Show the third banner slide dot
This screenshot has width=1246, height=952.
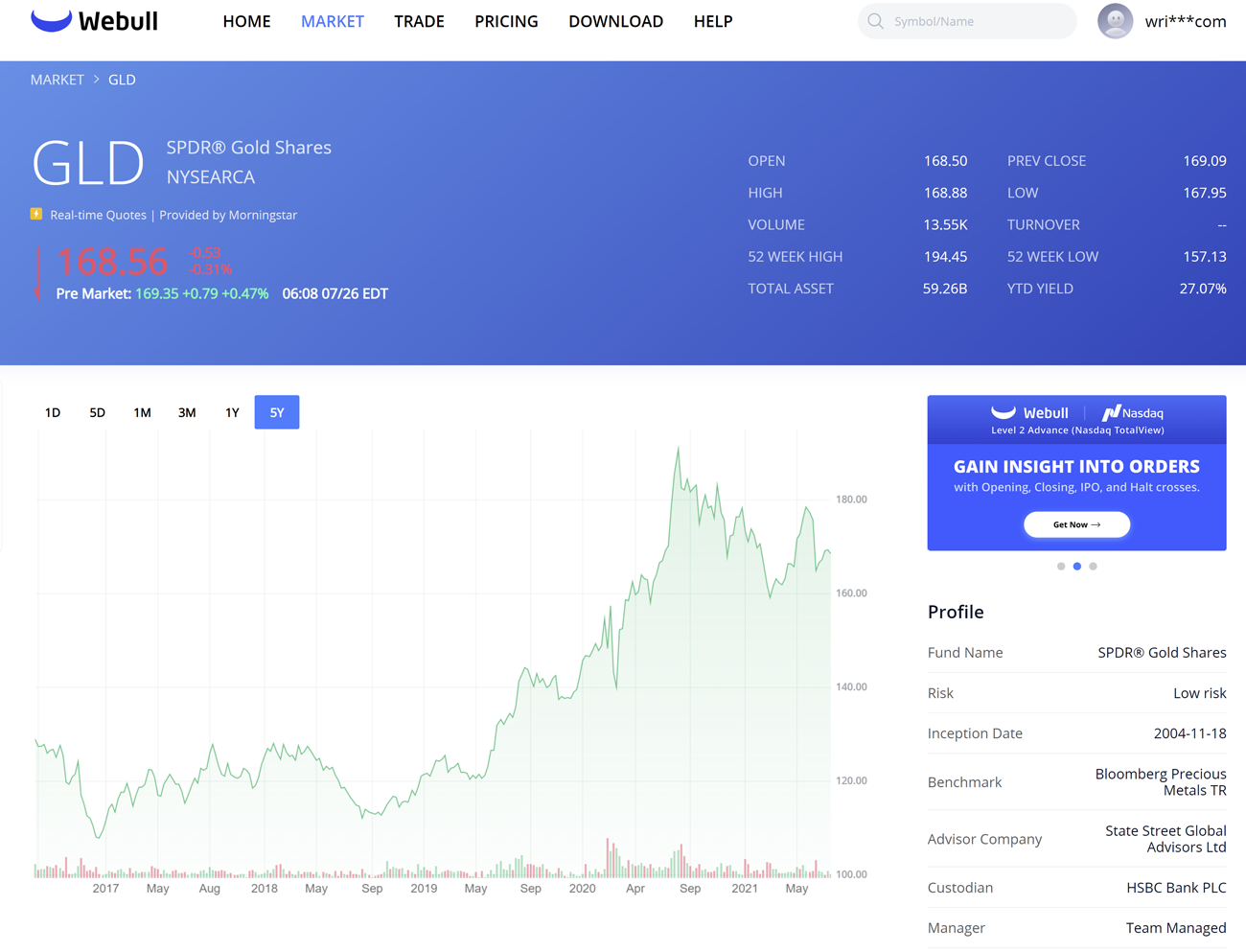[1093, 567]
